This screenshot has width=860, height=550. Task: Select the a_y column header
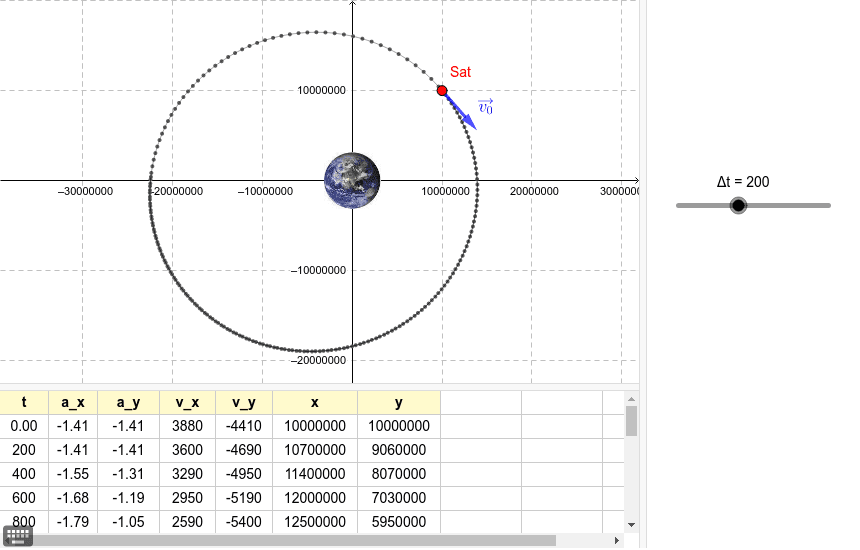pyautogui.click(x=128, y=402)
